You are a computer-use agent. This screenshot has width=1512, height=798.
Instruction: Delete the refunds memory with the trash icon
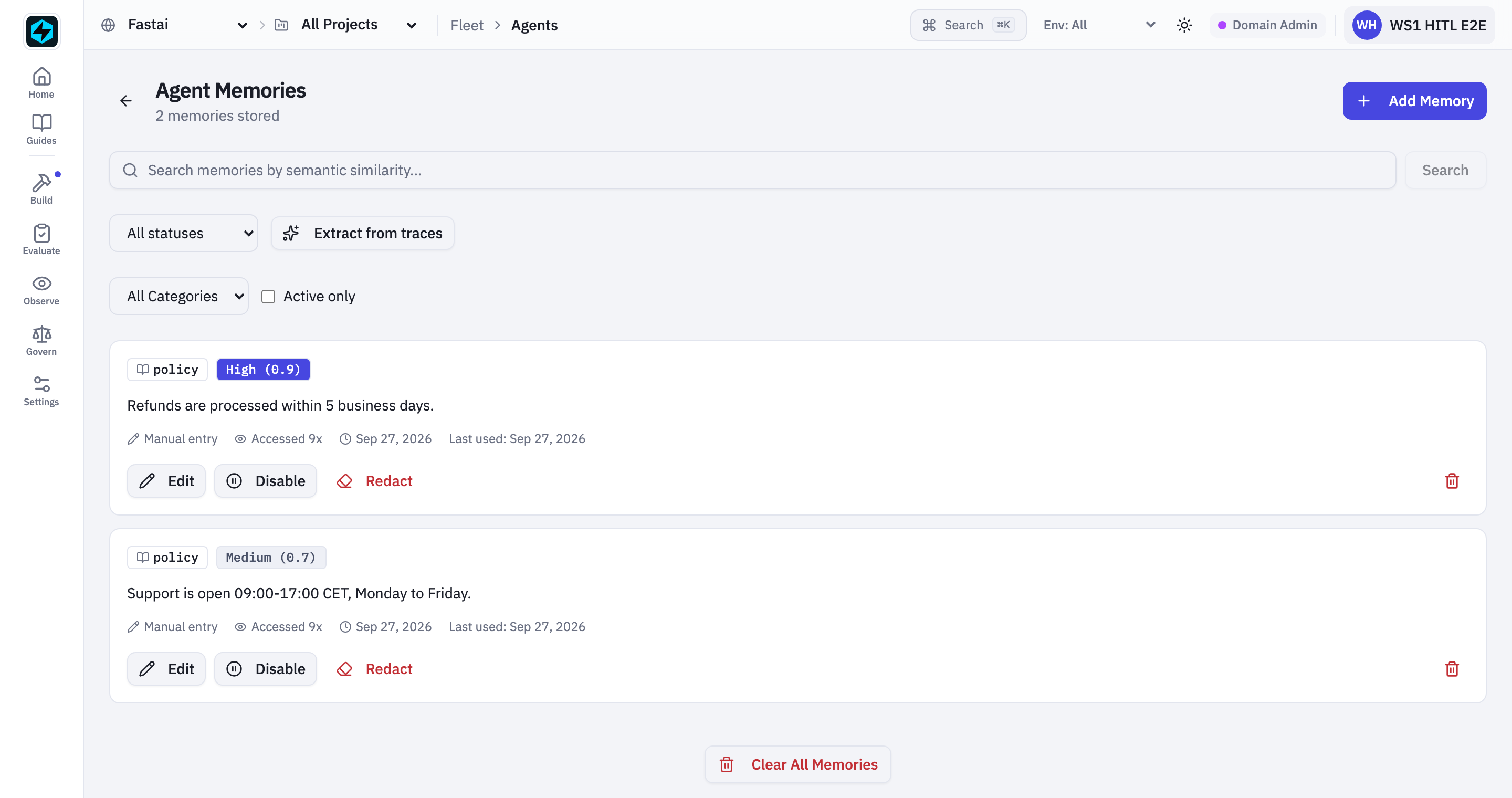click(x=1452, y=481)
